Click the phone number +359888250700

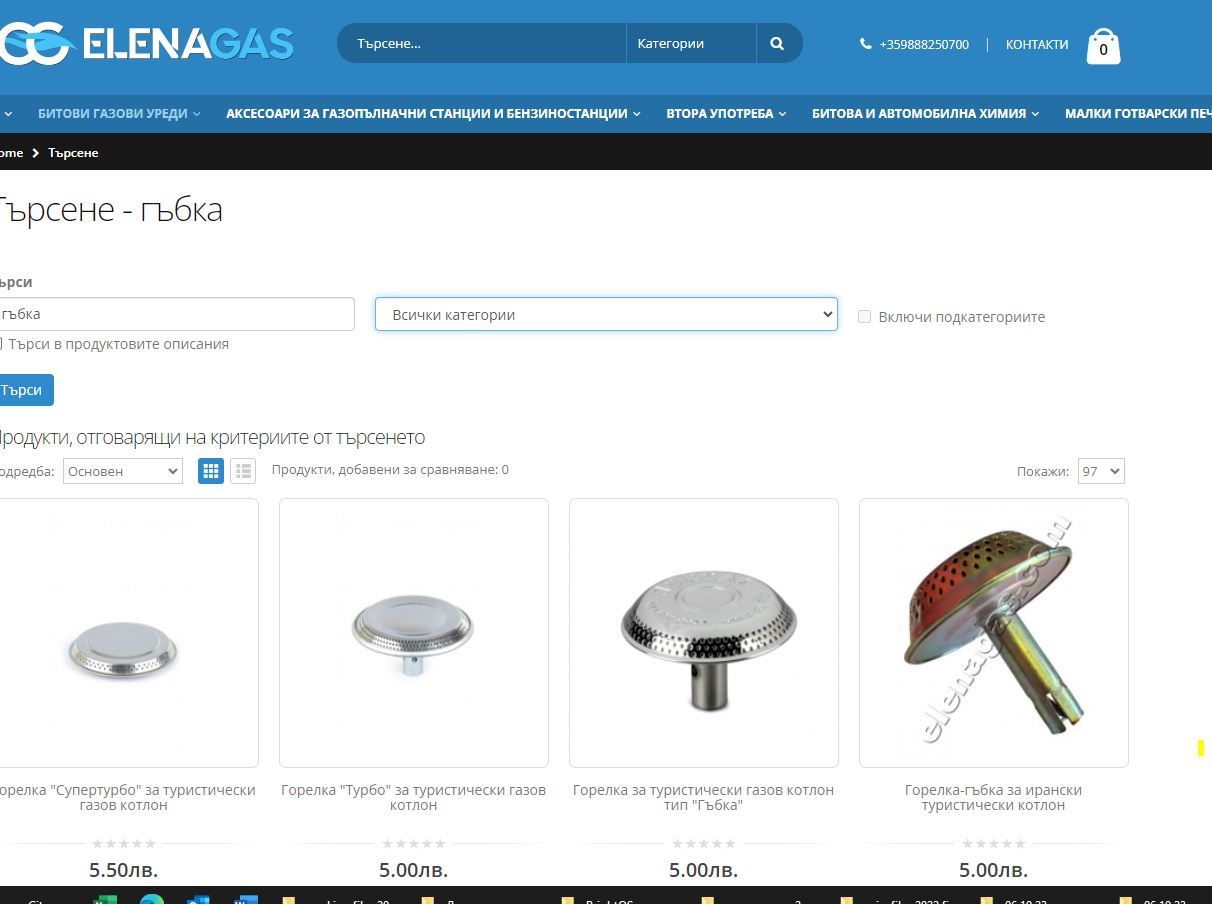click(x=924, y=44)
